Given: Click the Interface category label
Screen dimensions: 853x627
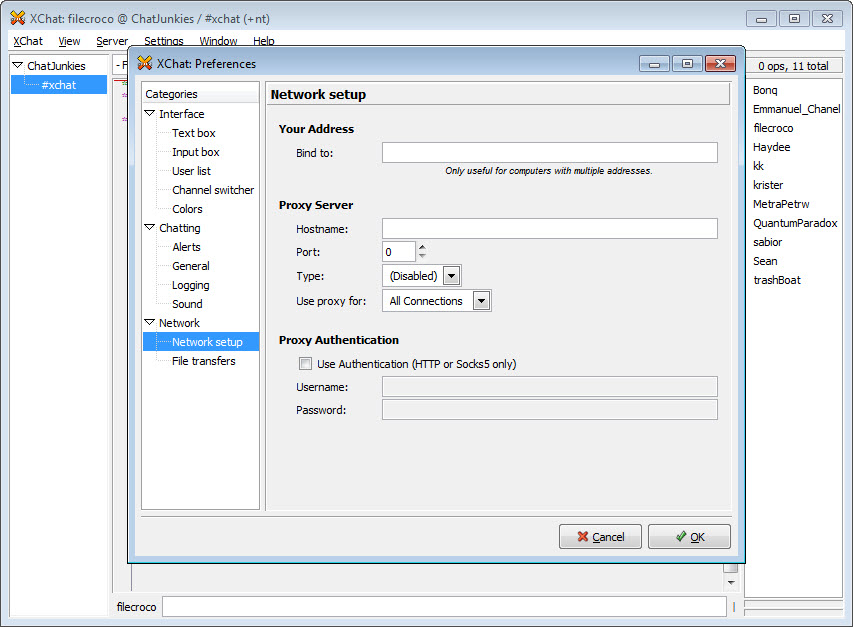Looking at the screenshot, I should (182, 114).
